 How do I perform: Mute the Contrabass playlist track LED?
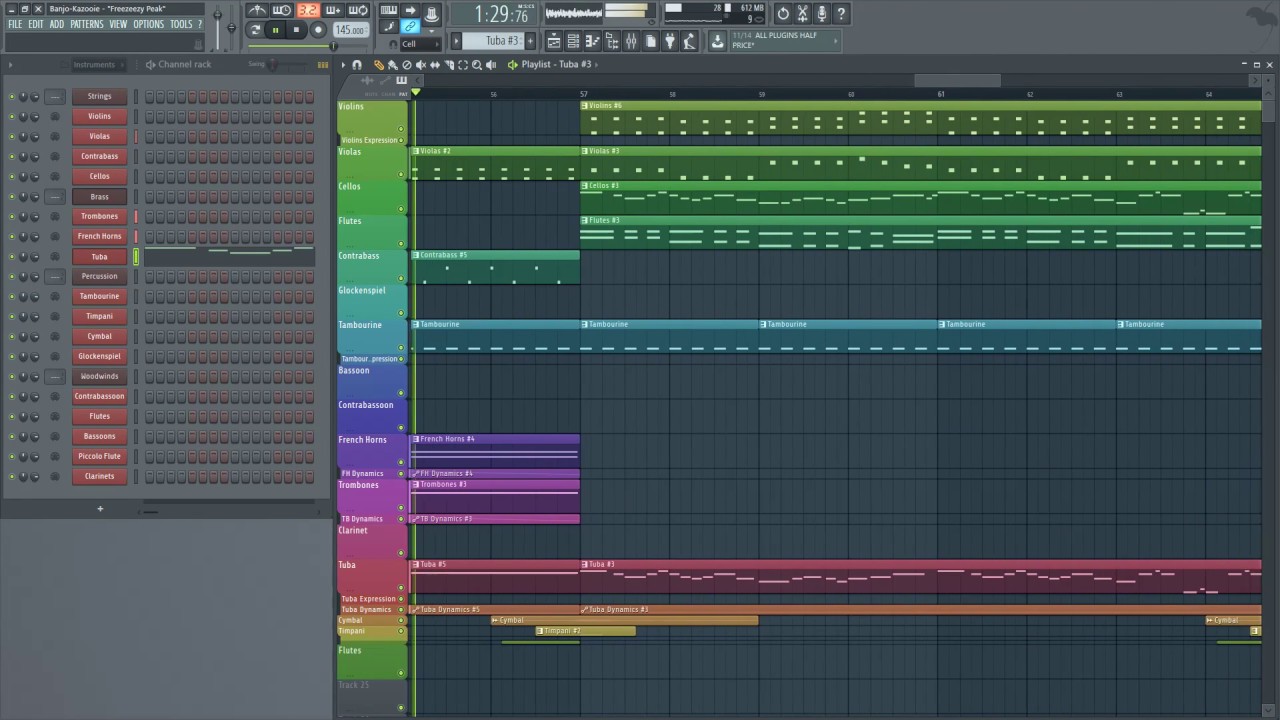point(402,279)
